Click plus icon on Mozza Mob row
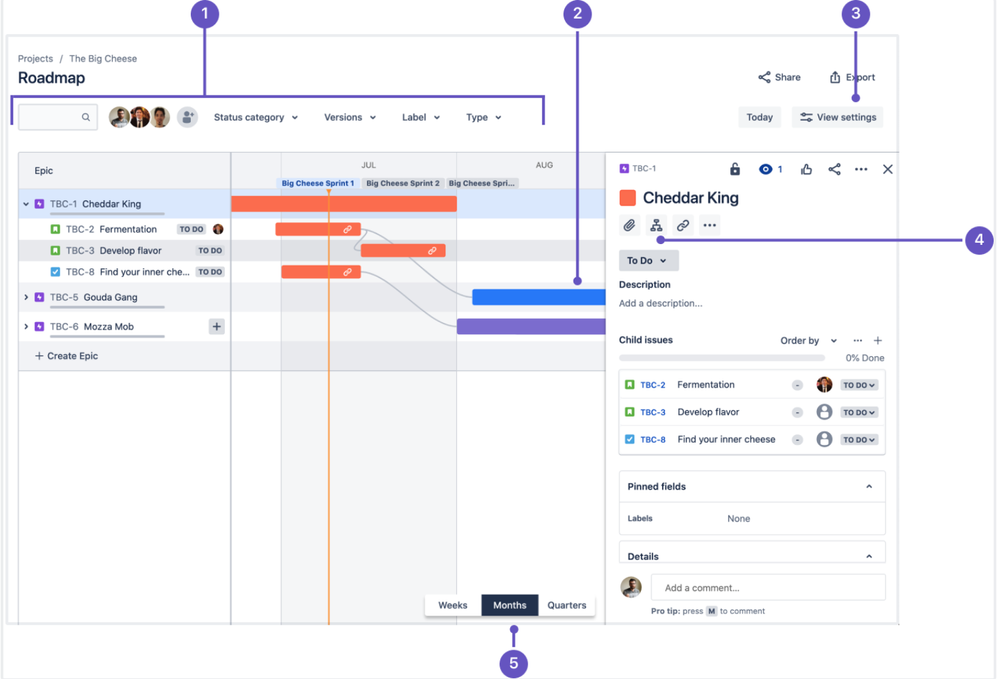 217,326
